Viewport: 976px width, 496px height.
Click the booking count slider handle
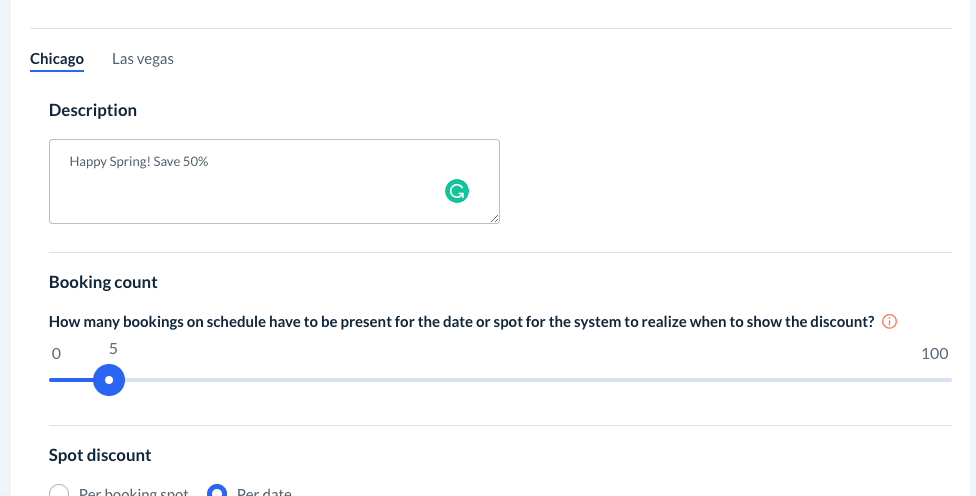(x=108, y=380)
